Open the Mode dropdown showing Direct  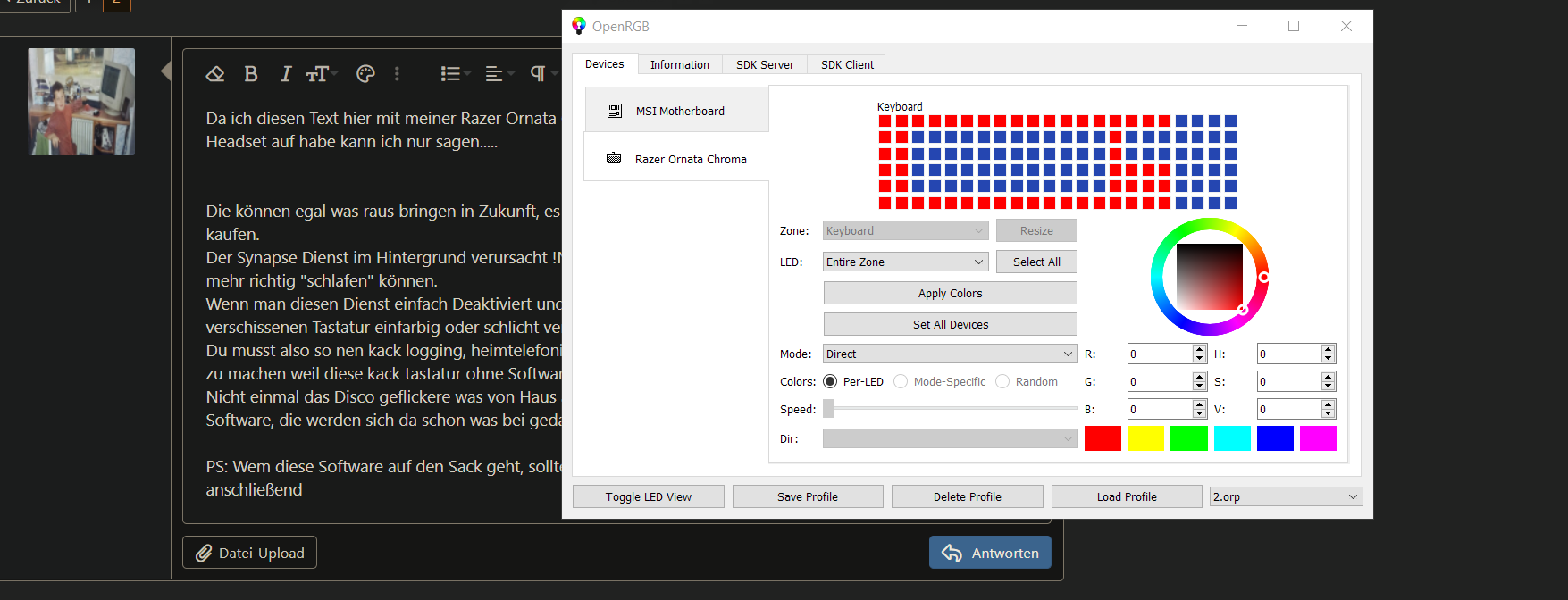(950, 354)
